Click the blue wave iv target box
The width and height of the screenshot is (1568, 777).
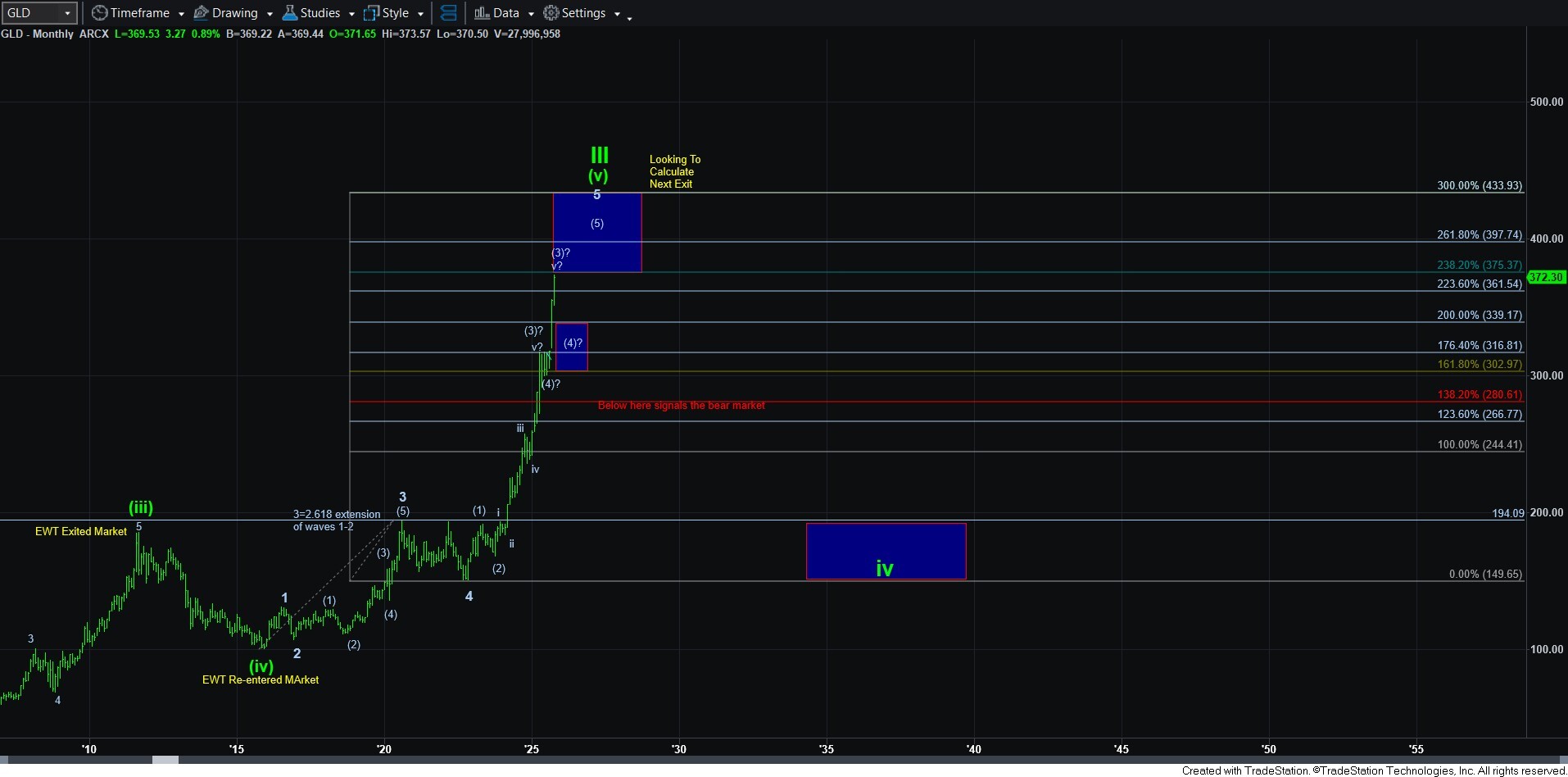[x=886, y=551]
